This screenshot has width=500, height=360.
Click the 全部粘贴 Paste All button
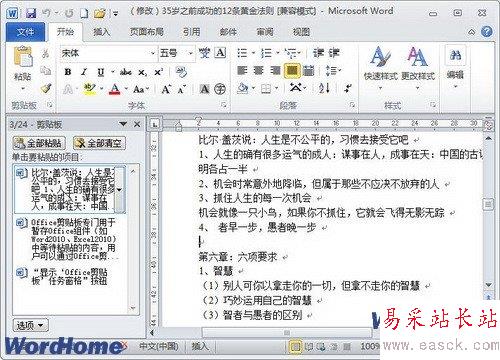39,143
